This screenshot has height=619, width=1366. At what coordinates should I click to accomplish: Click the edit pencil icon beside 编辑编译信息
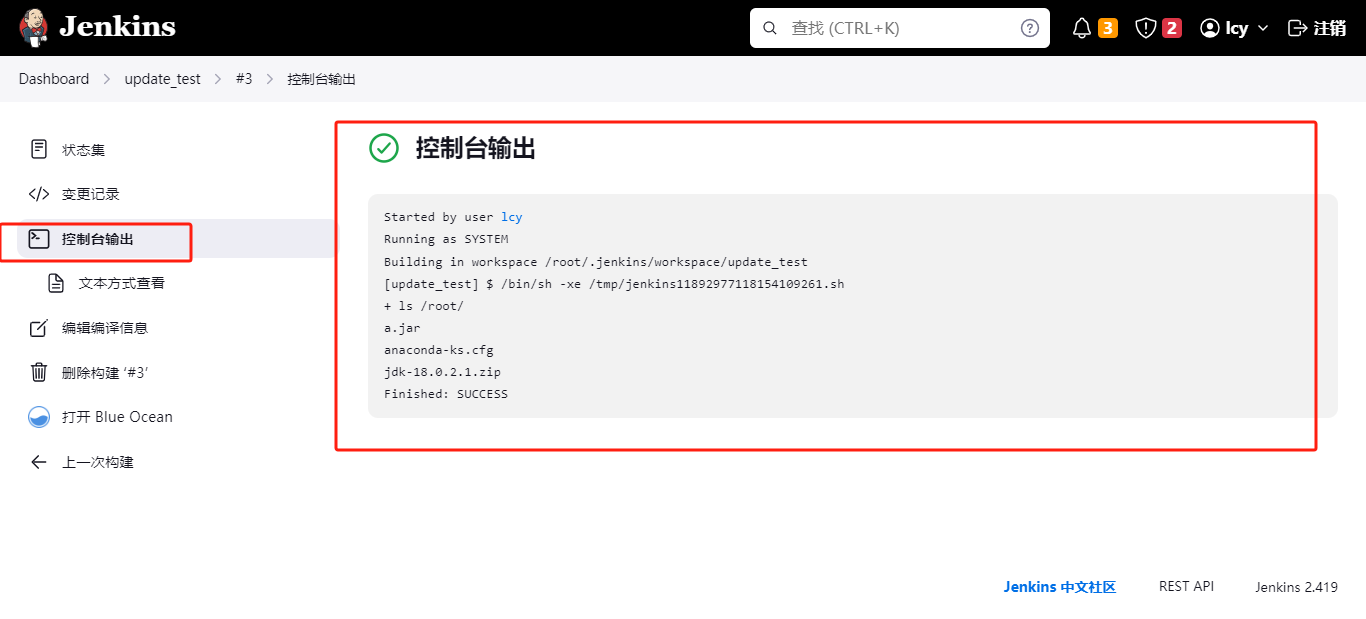(x=39, y=328)
